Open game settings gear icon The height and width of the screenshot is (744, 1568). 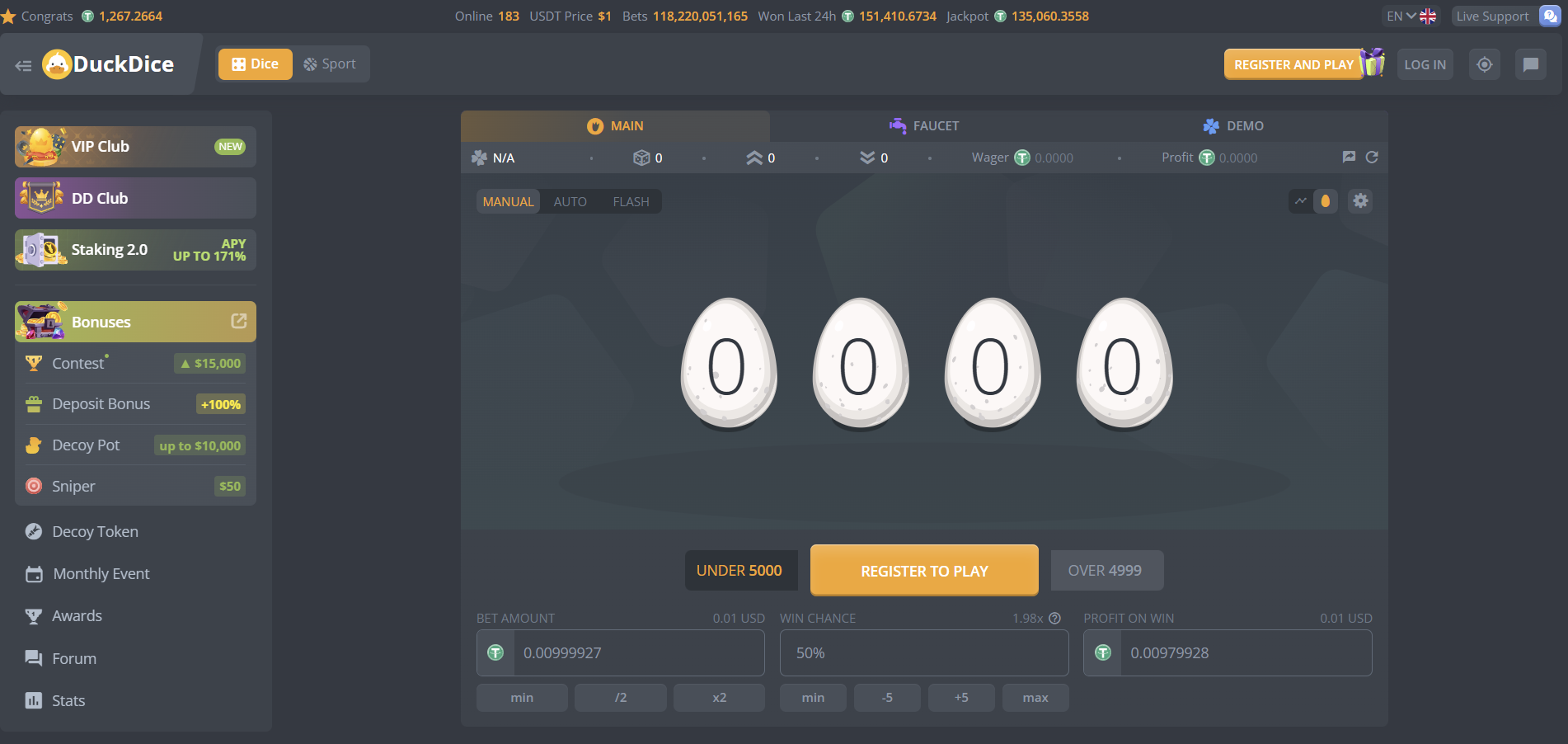[1360, 200]
